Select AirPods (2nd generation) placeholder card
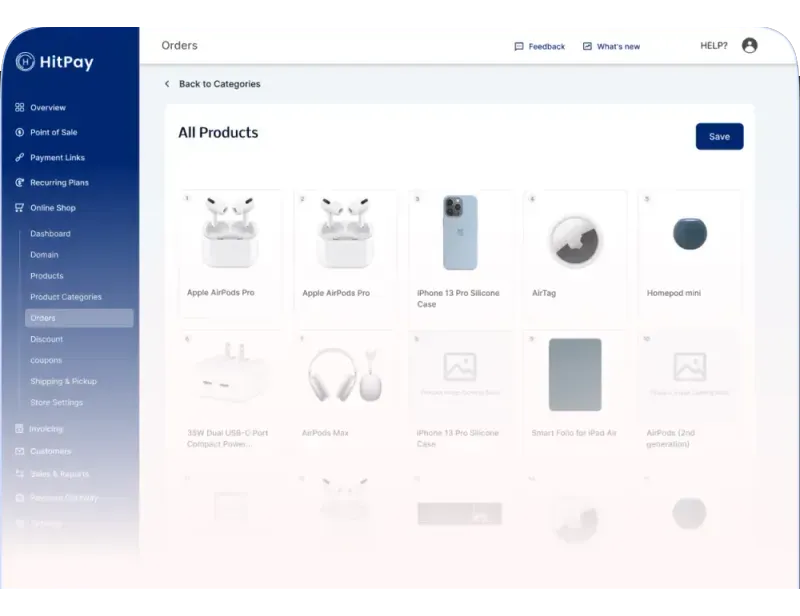The height and width of the screenshot is (616, 800). click(x=690, y=393)
